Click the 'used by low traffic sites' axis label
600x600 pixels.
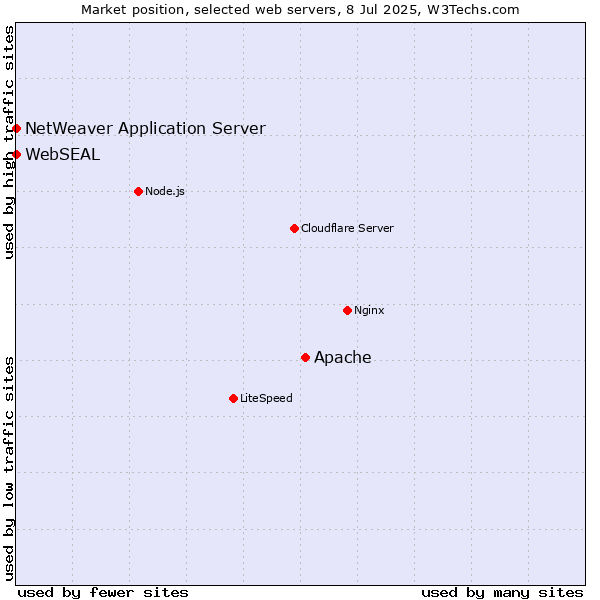pos(8,469)
